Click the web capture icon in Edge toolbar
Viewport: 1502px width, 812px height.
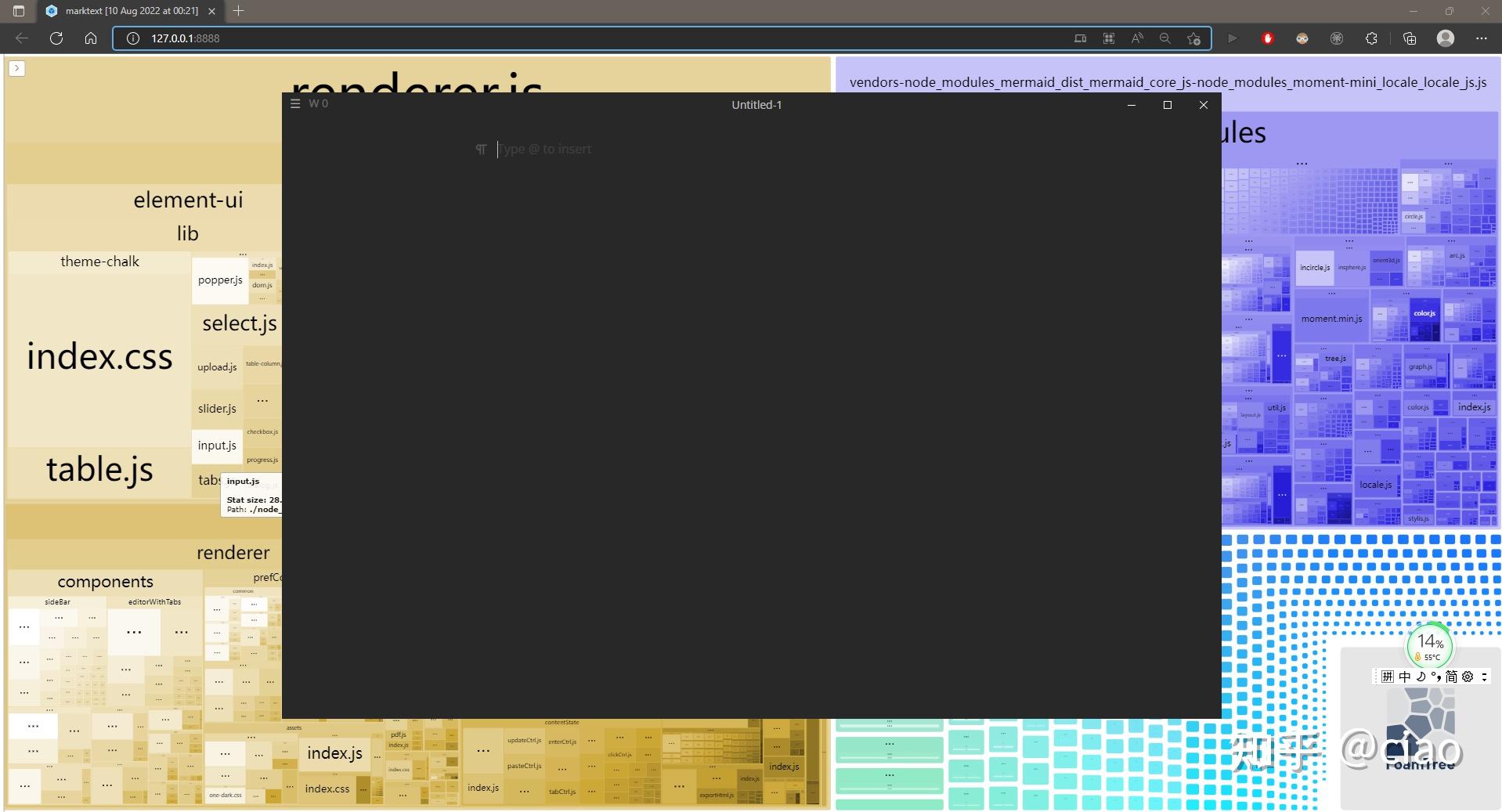tap(1108, 38)
